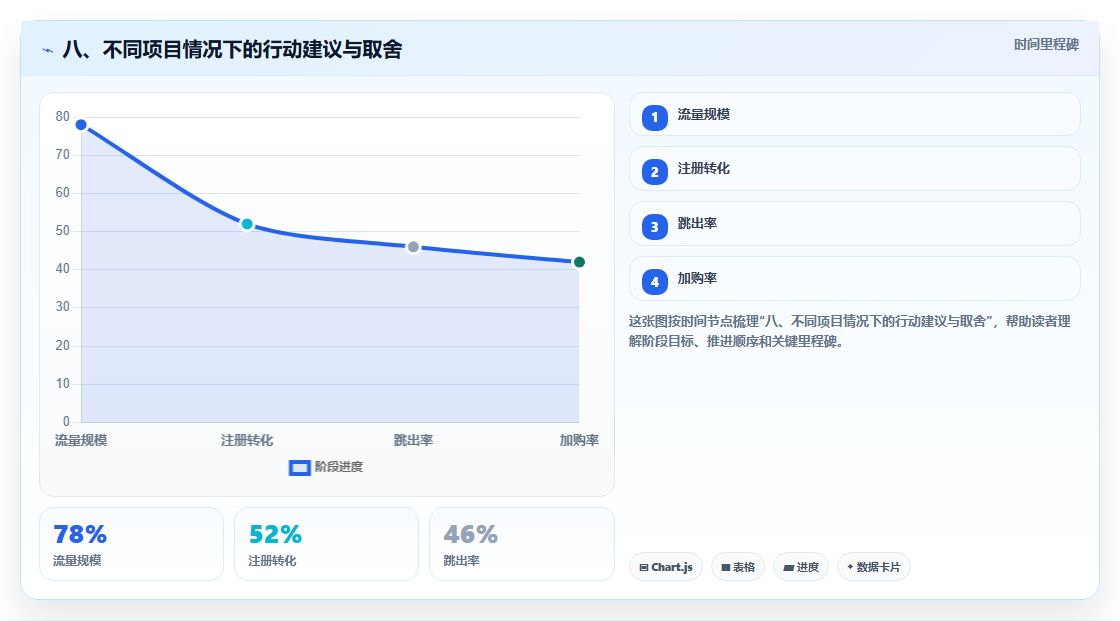Click the icon in the 进度 tag
The image size is (1120, 621).
(789, 567)
